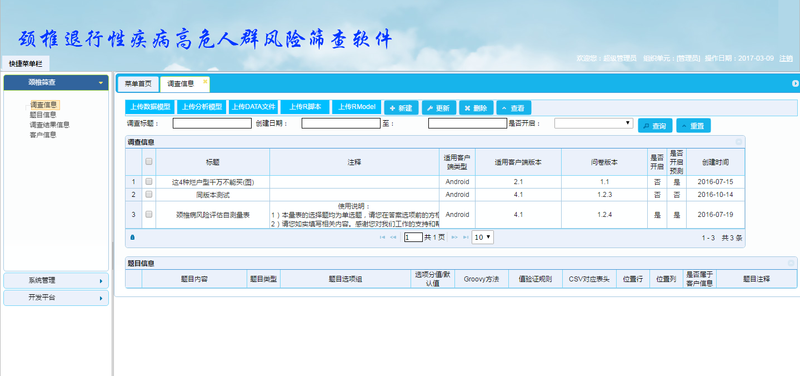Screen dimensions: 800x376
Task: Click the 题目内容 column header
Action: (194, 279)
